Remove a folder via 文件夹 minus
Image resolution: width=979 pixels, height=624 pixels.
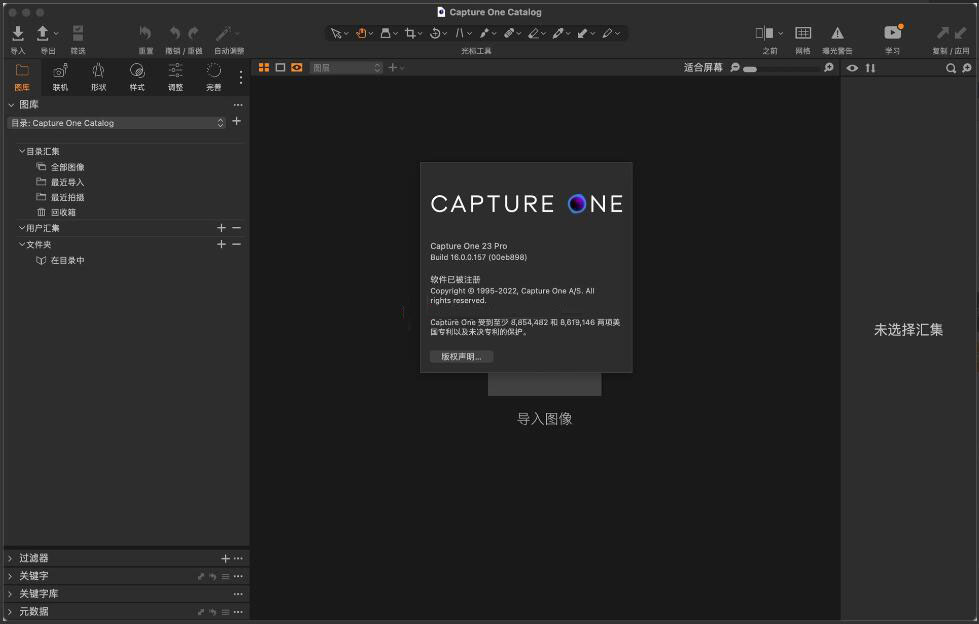(237, 244)
